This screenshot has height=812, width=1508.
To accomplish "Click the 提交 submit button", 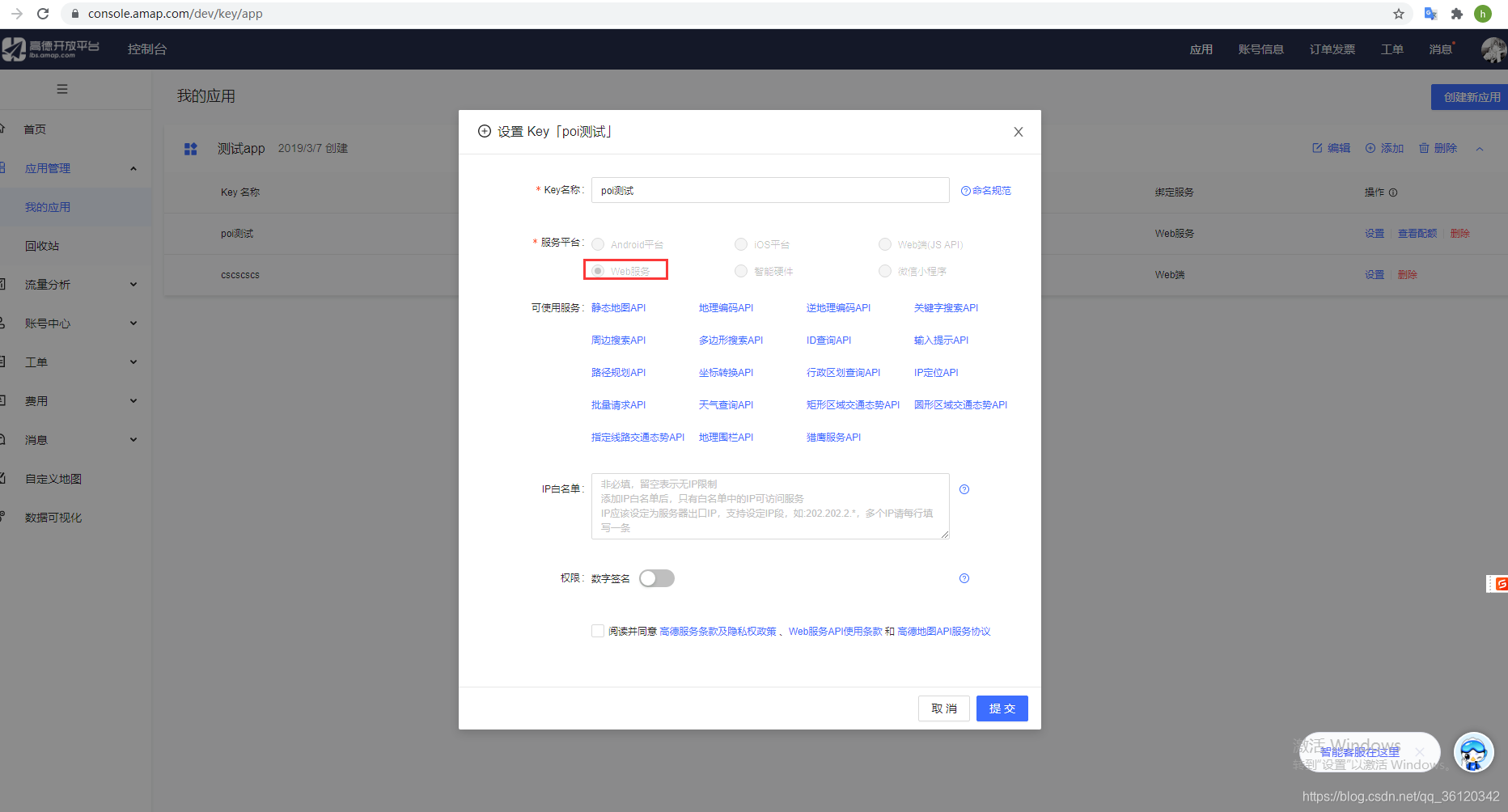I will click(x=1002, y=708).
